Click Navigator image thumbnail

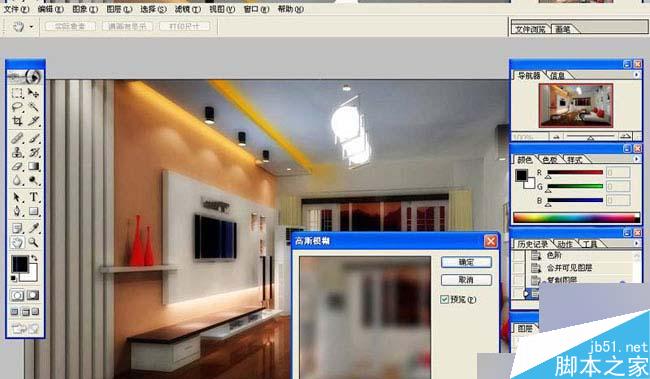coord(576,105)
